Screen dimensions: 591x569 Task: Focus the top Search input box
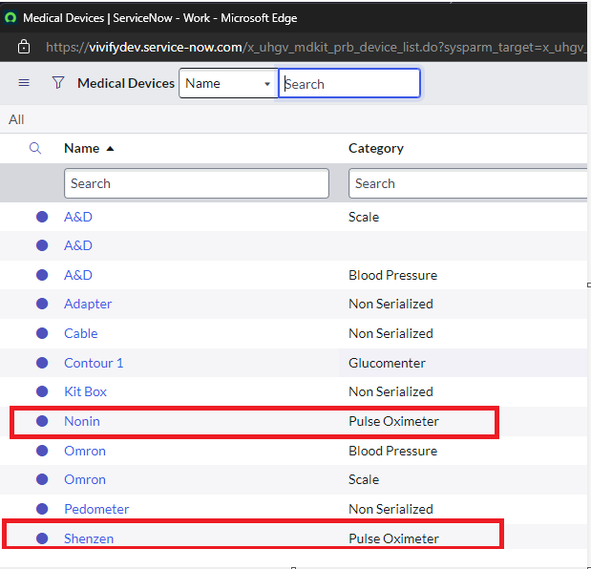(x=349, y=83)
